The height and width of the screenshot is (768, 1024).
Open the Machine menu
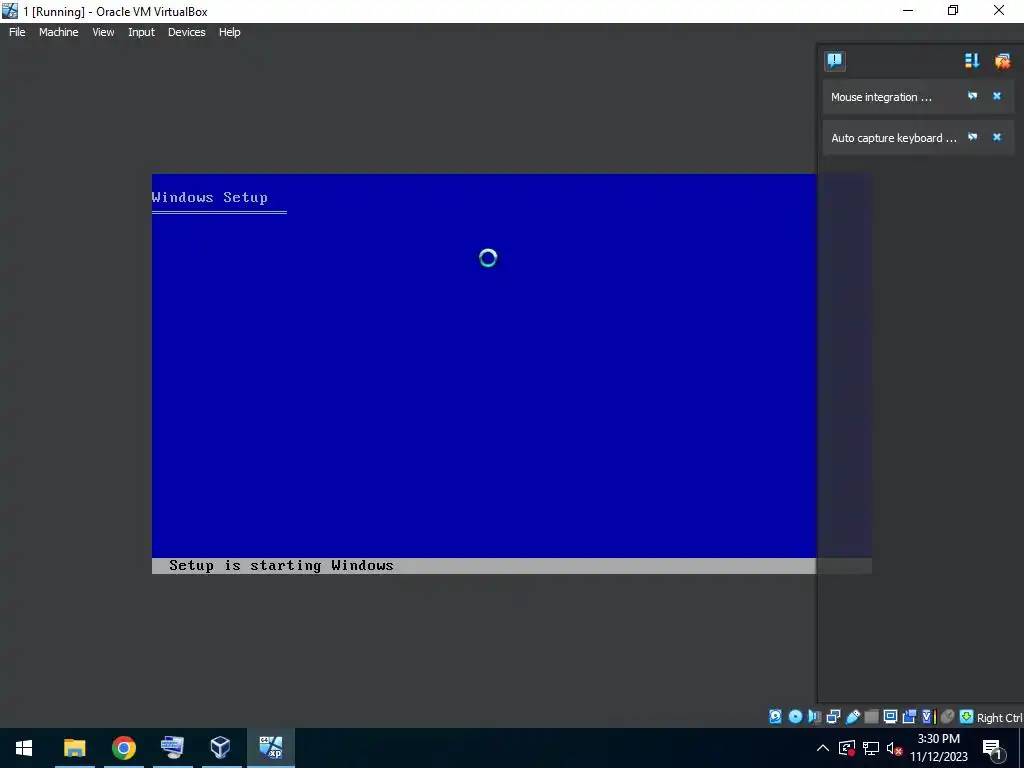tap(58, 32)
